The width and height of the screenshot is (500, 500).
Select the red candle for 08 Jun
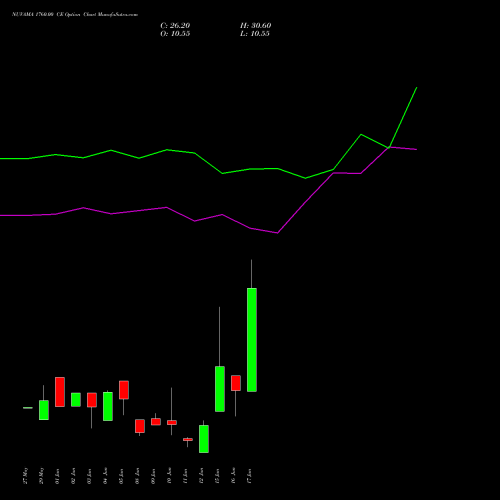coord(140,426)
